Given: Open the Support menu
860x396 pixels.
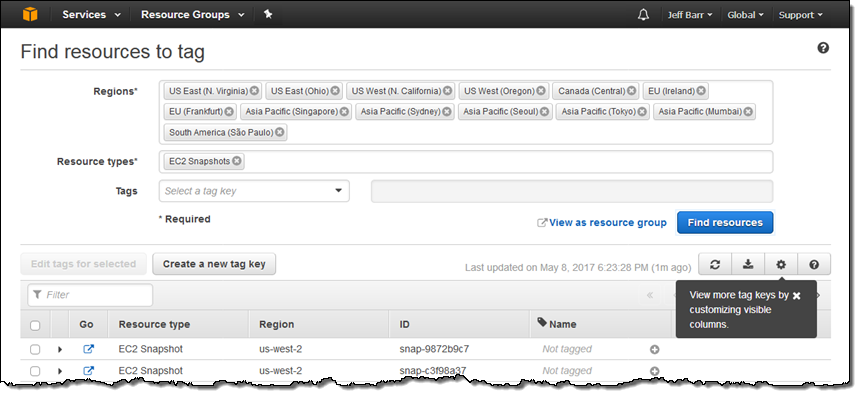Looking at the screenshot, I should (x=801, y=15).
